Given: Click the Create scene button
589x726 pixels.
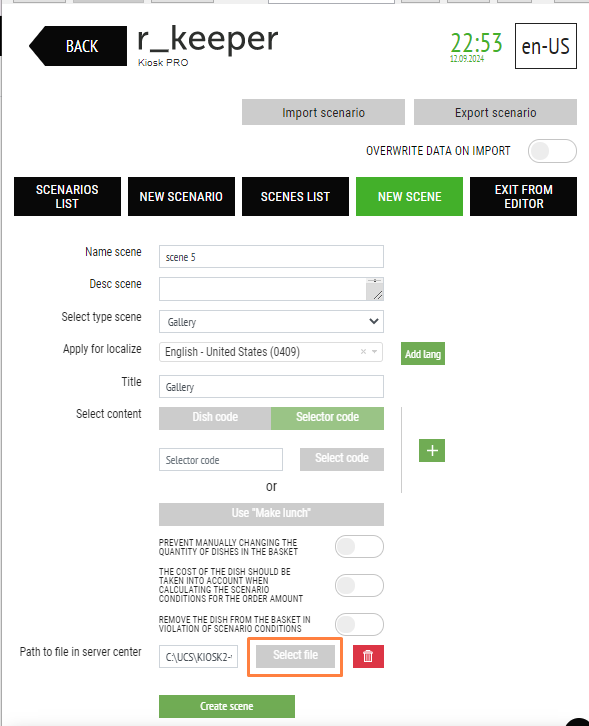Looking at the screenshot, I should [x=226, y=706].
